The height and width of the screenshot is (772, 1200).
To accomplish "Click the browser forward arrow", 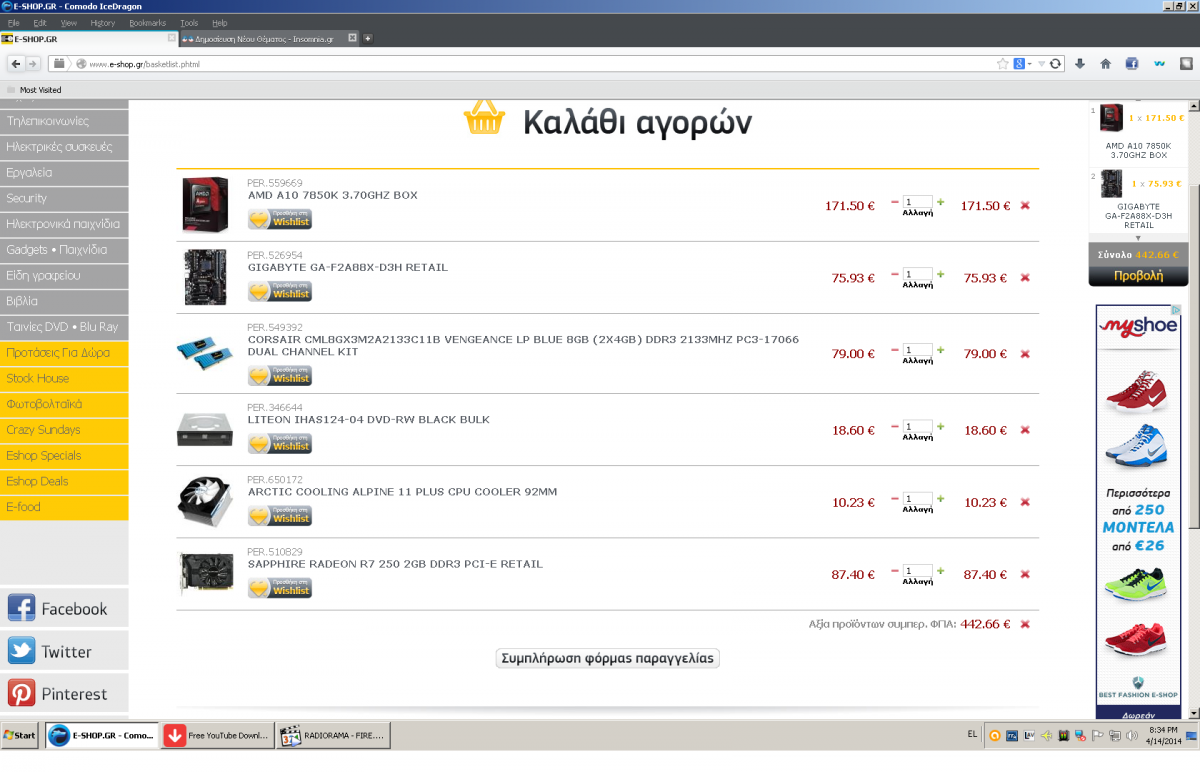I will (x=33, y=63).
